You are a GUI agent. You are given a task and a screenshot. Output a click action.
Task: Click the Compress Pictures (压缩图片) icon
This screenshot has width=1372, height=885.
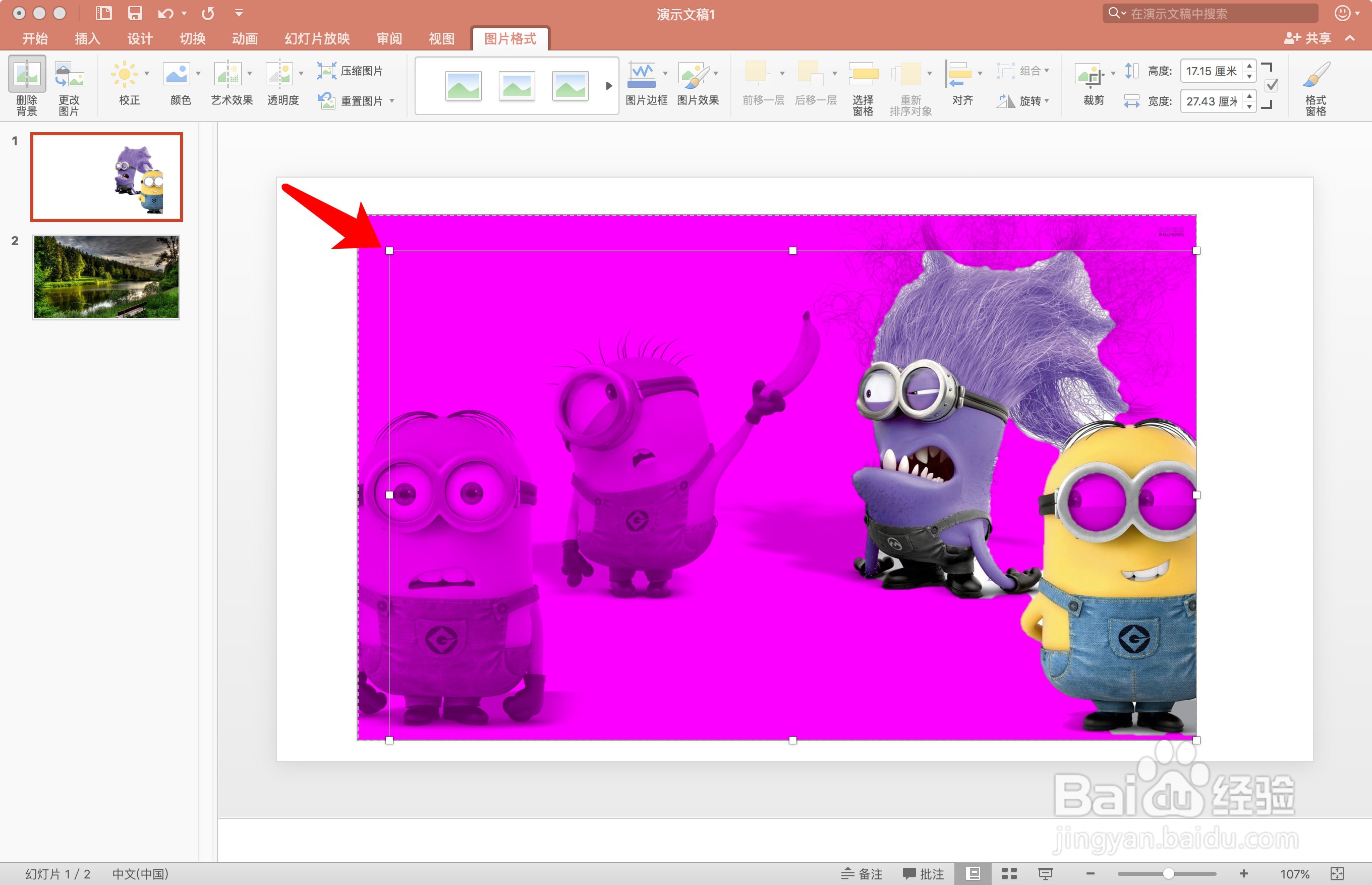pos(327,71)
